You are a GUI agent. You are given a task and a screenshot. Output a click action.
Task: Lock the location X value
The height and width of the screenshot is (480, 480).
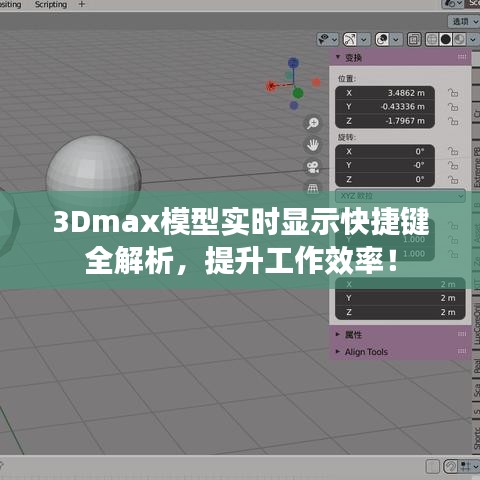pos(453,92)
